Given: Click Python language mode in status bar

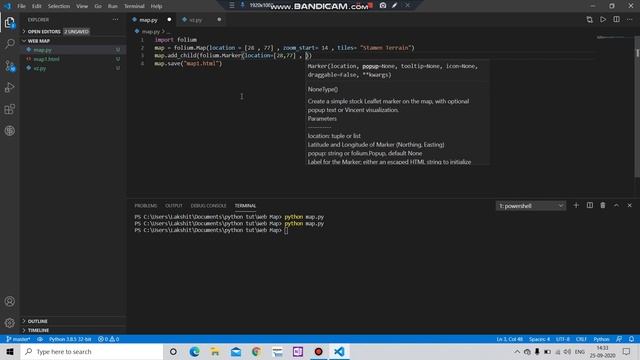Looking at the screenshot, I should click(x=601, y=339).
